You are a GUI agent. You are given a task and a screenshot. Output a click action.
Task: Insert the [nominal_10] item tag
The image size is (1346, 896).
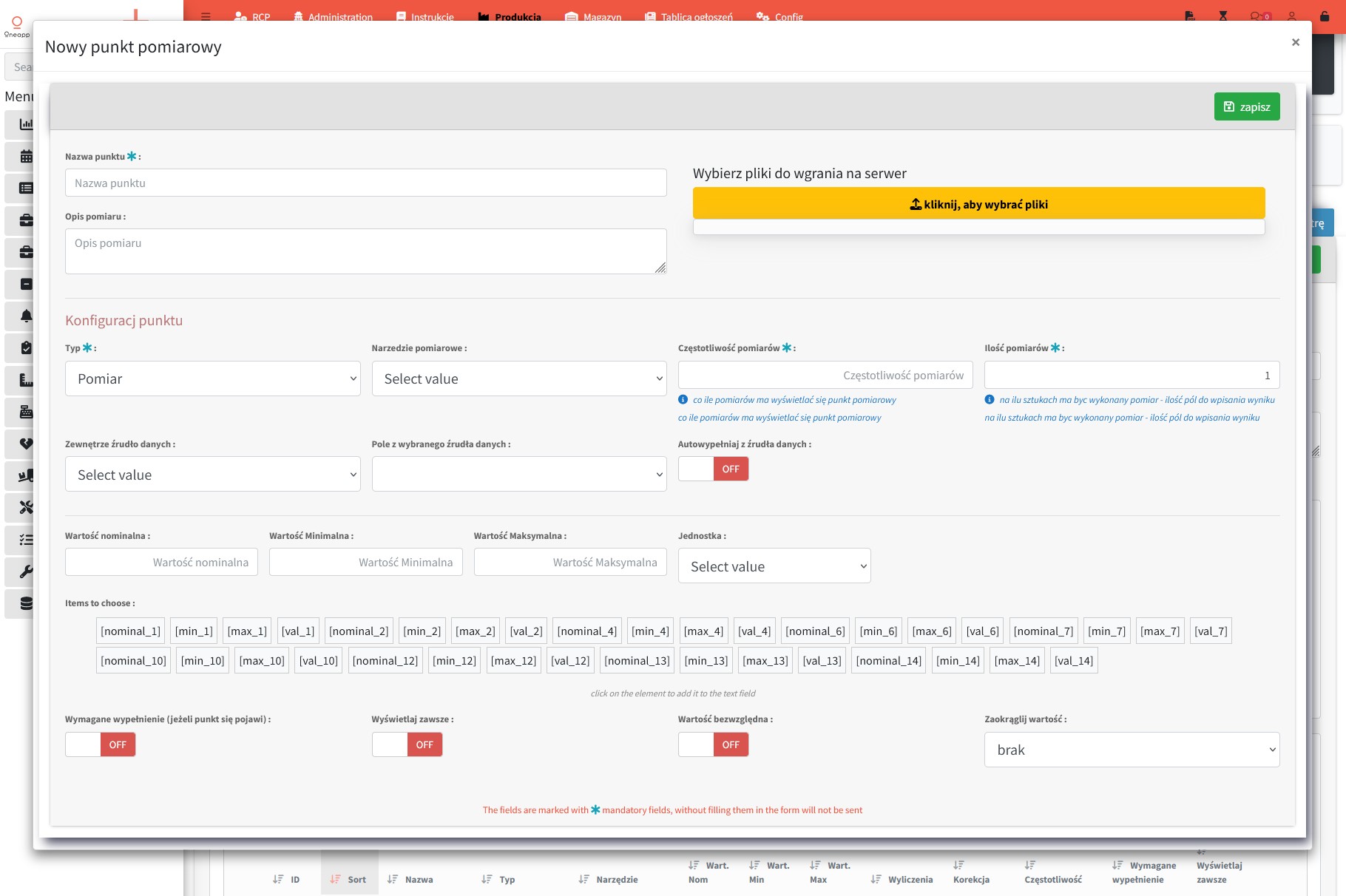[133, 661]
